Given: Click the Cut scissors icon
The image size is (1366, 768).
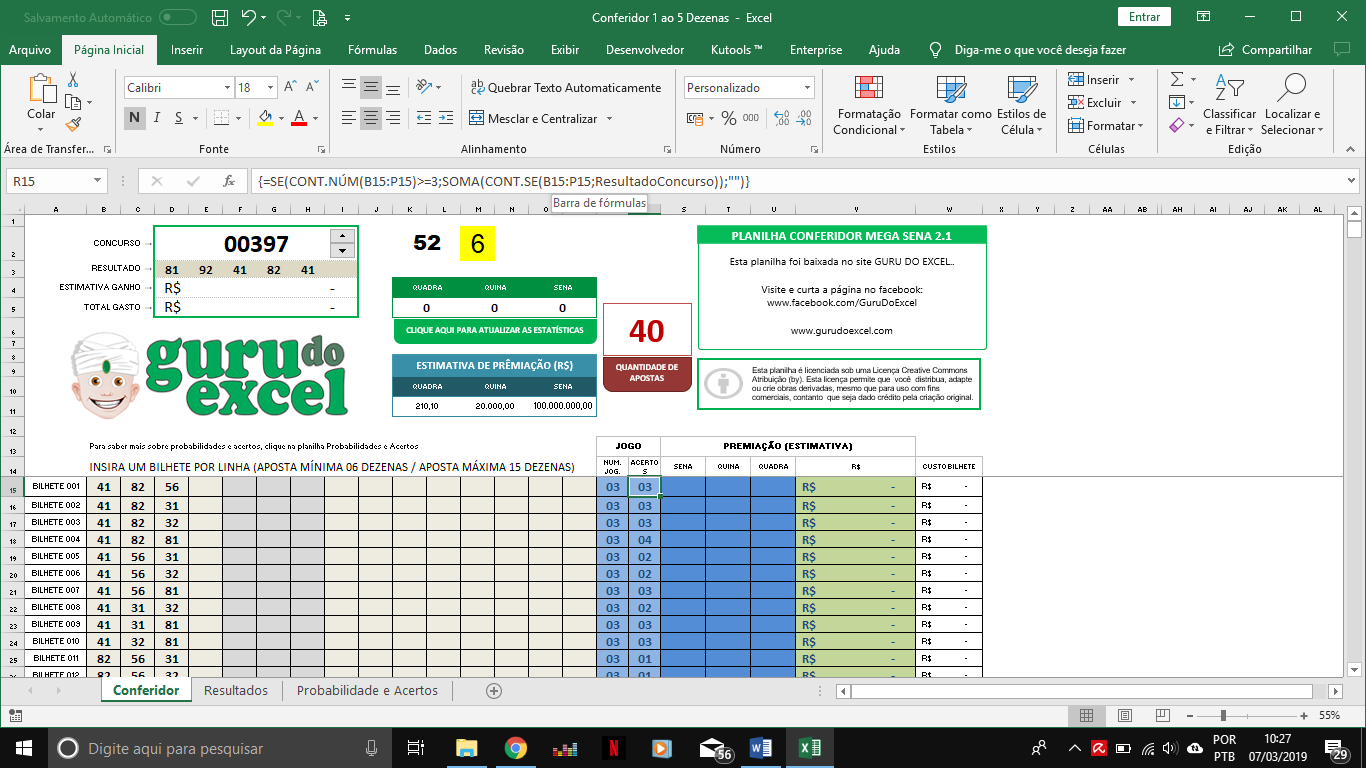Looking at the screenshot, I should pos(73,80).
